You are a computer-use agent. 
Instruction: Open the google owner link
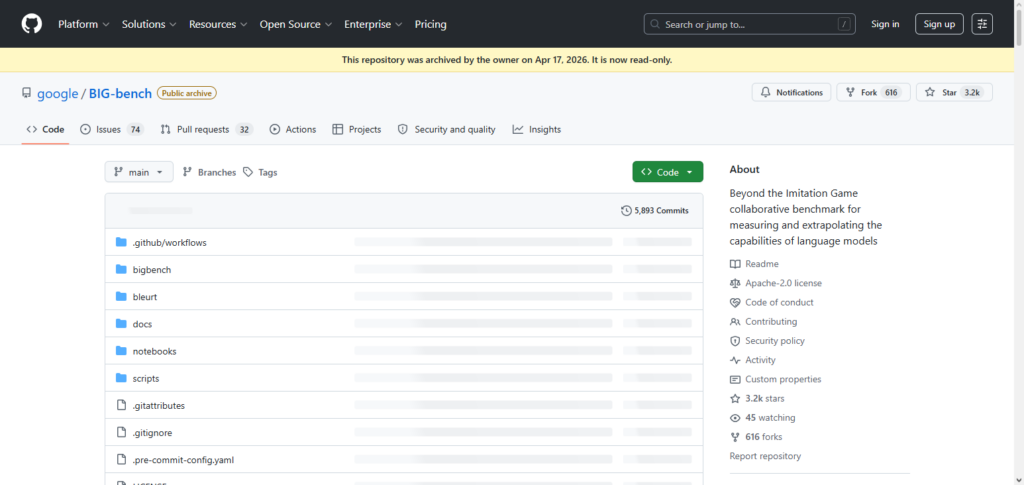pyautogui.click(x=57, y=93)
